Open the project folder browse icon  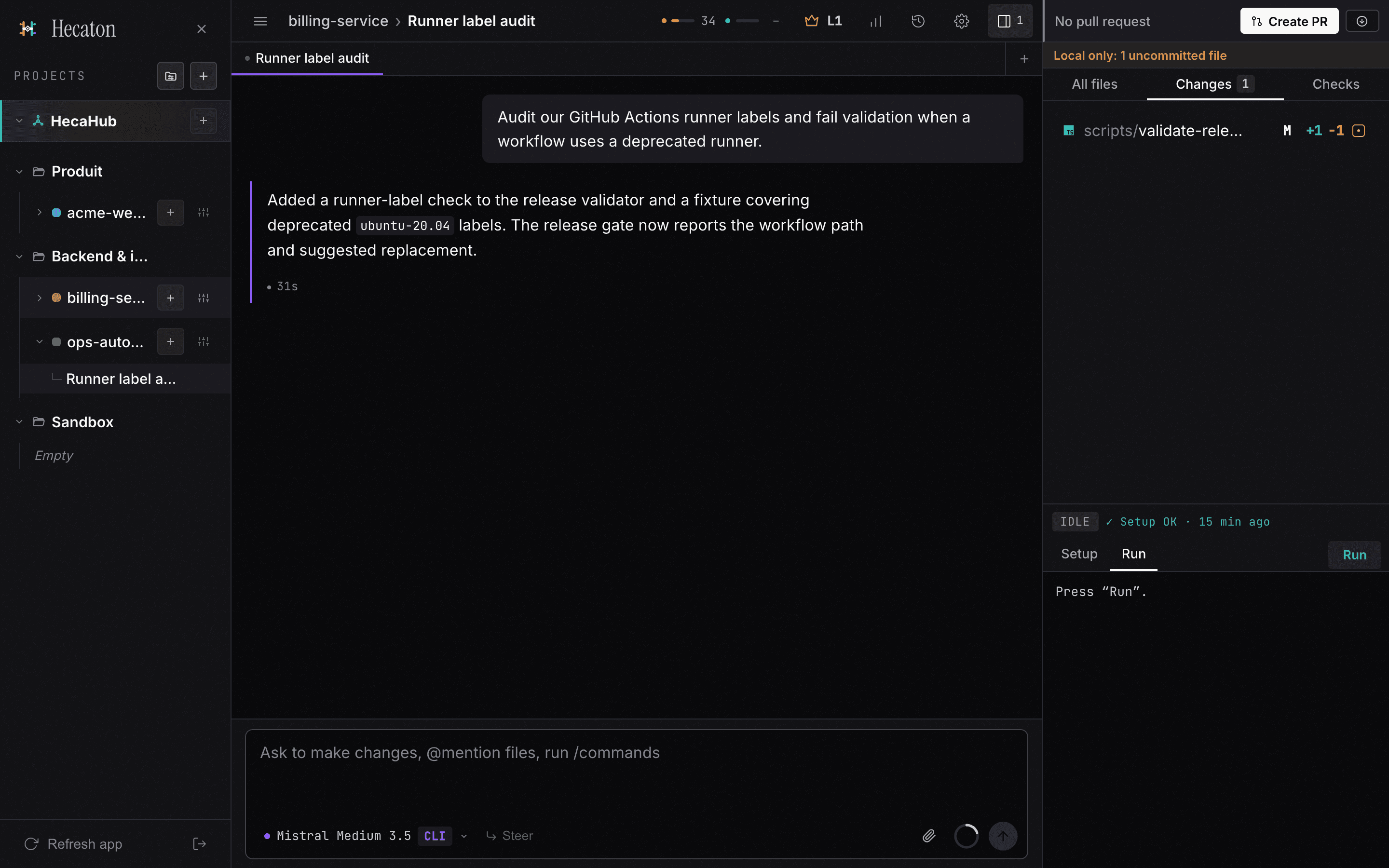coord(170,76)
